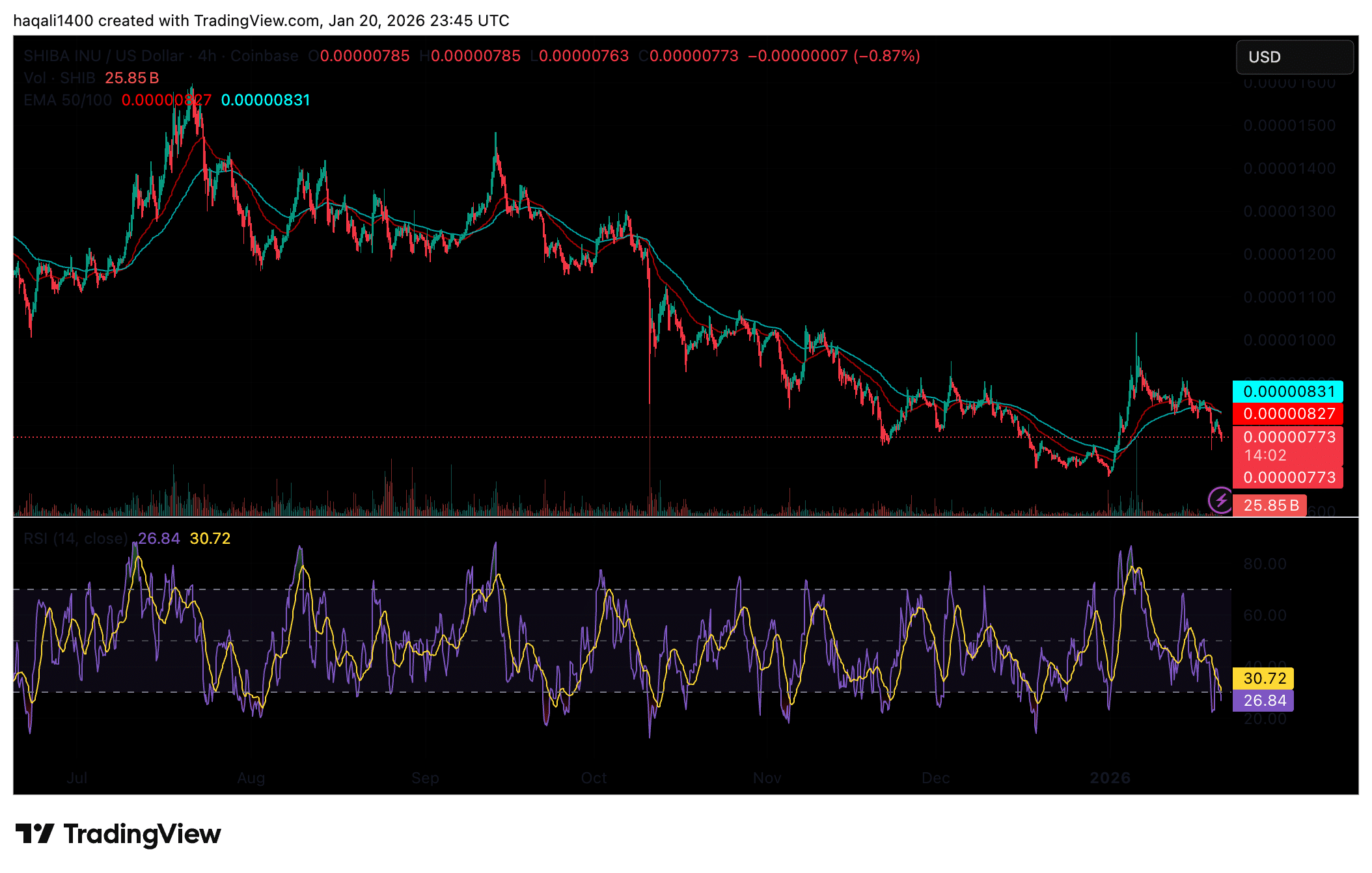
Task: Click the cyan EMA label 0.00000831
Action: pos(1287,391)
